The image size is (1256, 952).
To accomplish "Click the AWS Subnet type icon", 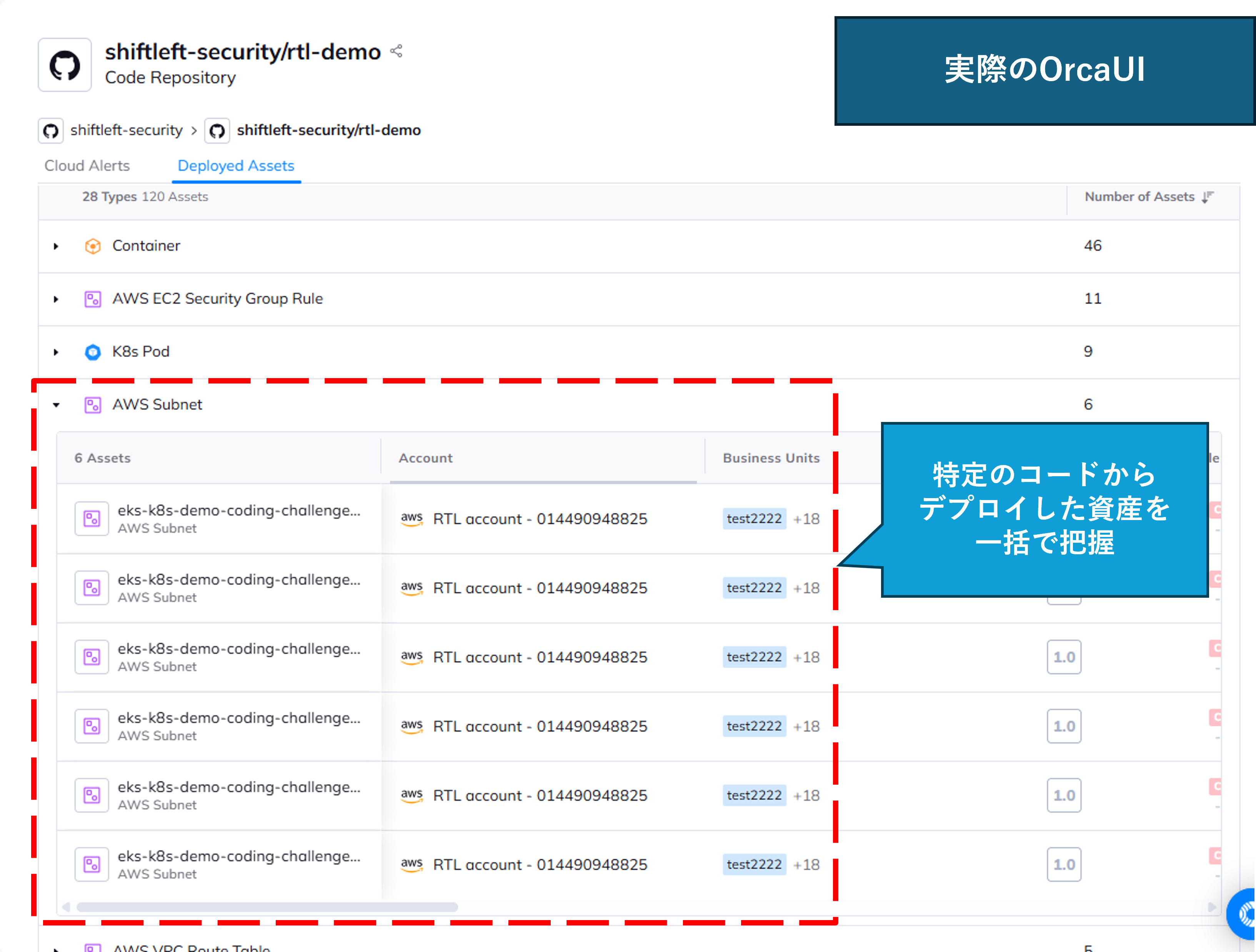I will pyautogui.click(x=93, y=404).
